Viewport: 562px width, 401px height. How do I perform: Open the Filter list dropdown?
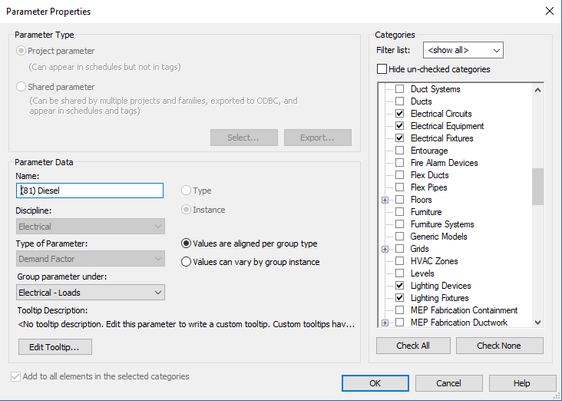point(463,50)
